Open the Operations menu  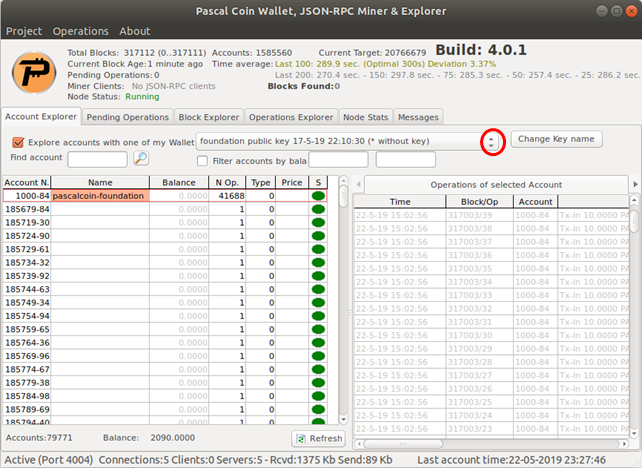click(80, 31)
